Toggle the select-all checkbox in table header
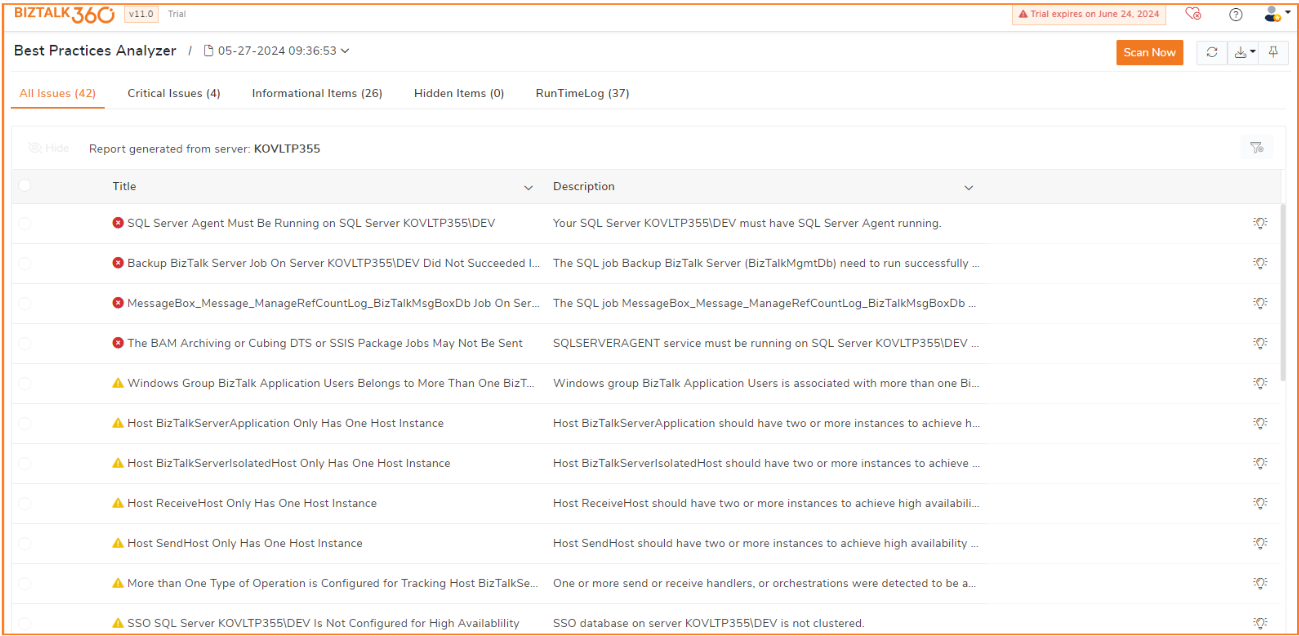 [24, 186]
